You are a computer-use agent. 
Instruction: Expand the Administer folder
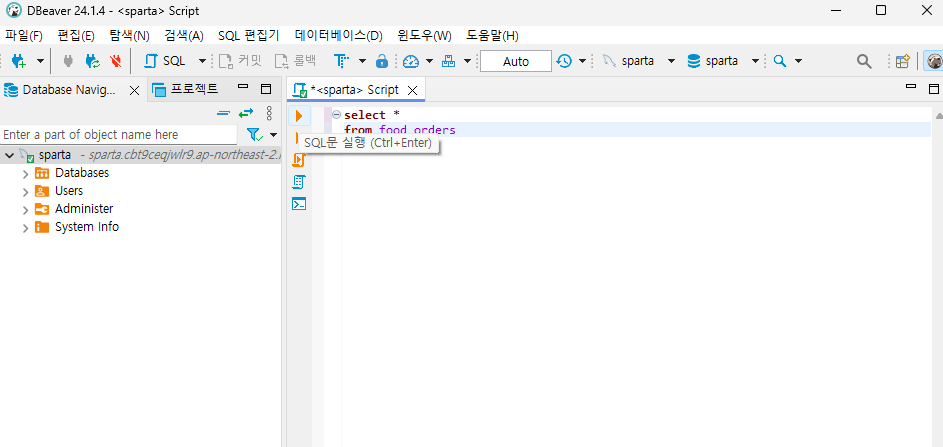pyautogui.click(x=25, y=210)
